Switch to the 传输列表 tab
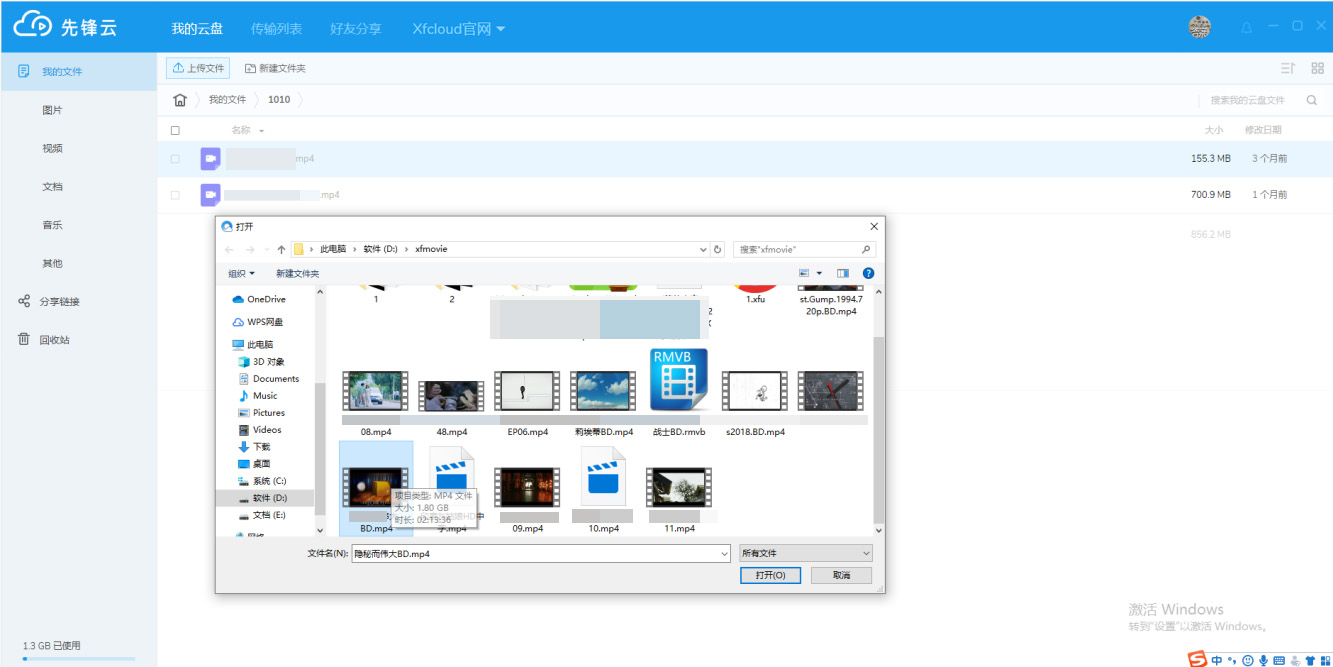The height and width of the screenshot is (667, 1333). click(x=276, y=29)
